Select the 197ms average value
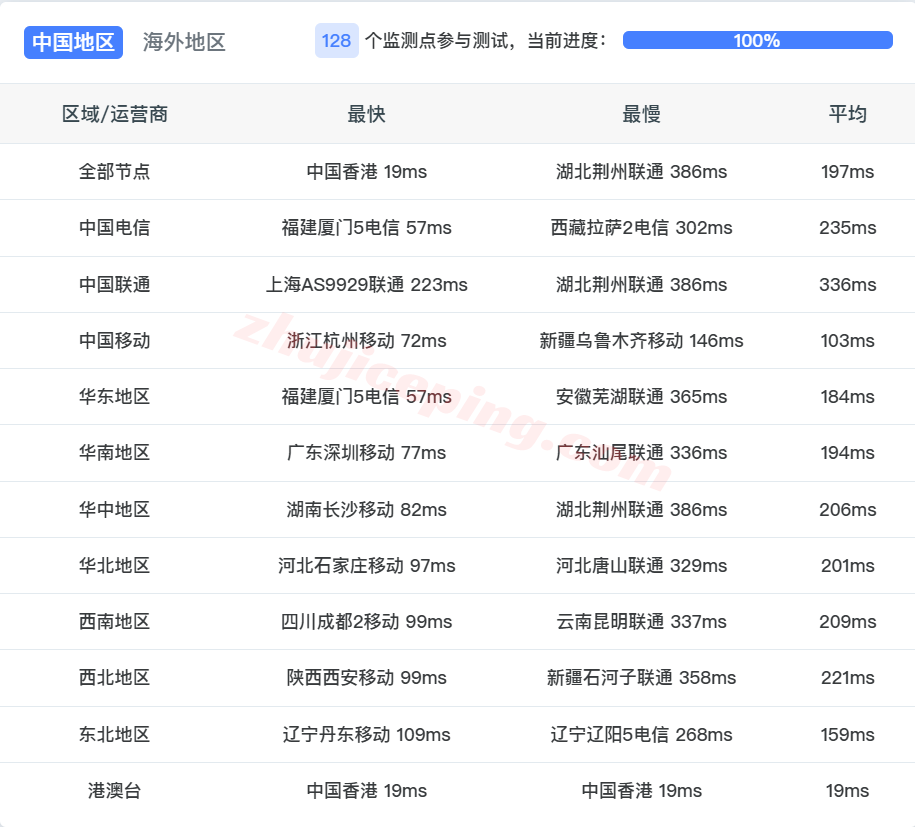915x827 pixels. (x=847, y=172)
